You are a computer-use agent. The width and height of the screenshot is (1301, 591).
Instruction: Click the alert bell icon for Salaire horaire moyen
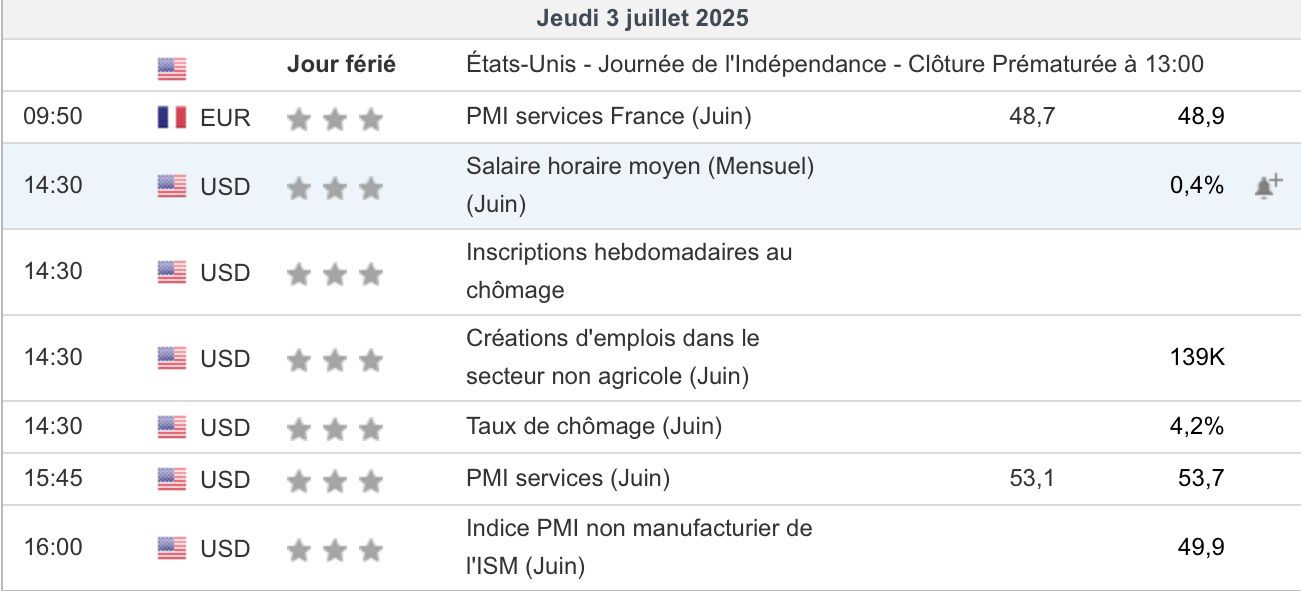[1268, 187]
